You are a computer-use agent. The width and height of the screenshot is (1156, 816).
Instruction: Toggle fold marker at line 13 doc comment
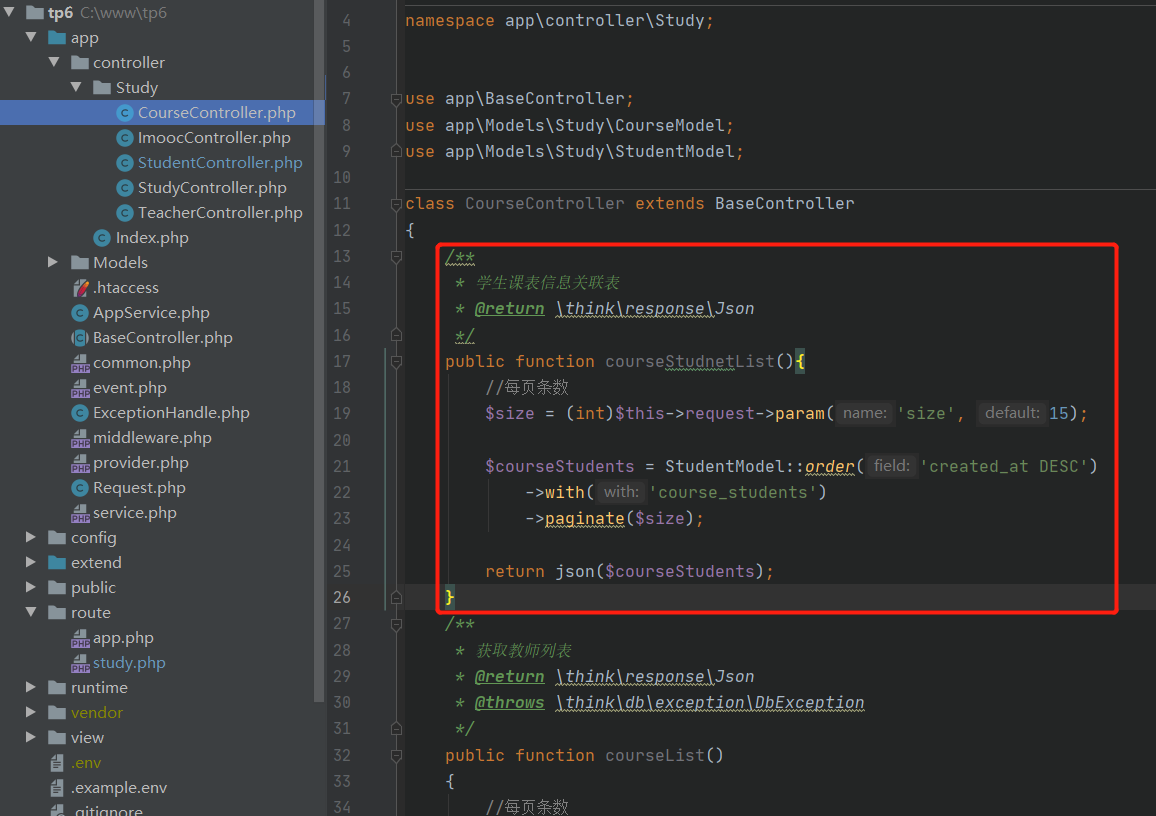pos(397,257)
